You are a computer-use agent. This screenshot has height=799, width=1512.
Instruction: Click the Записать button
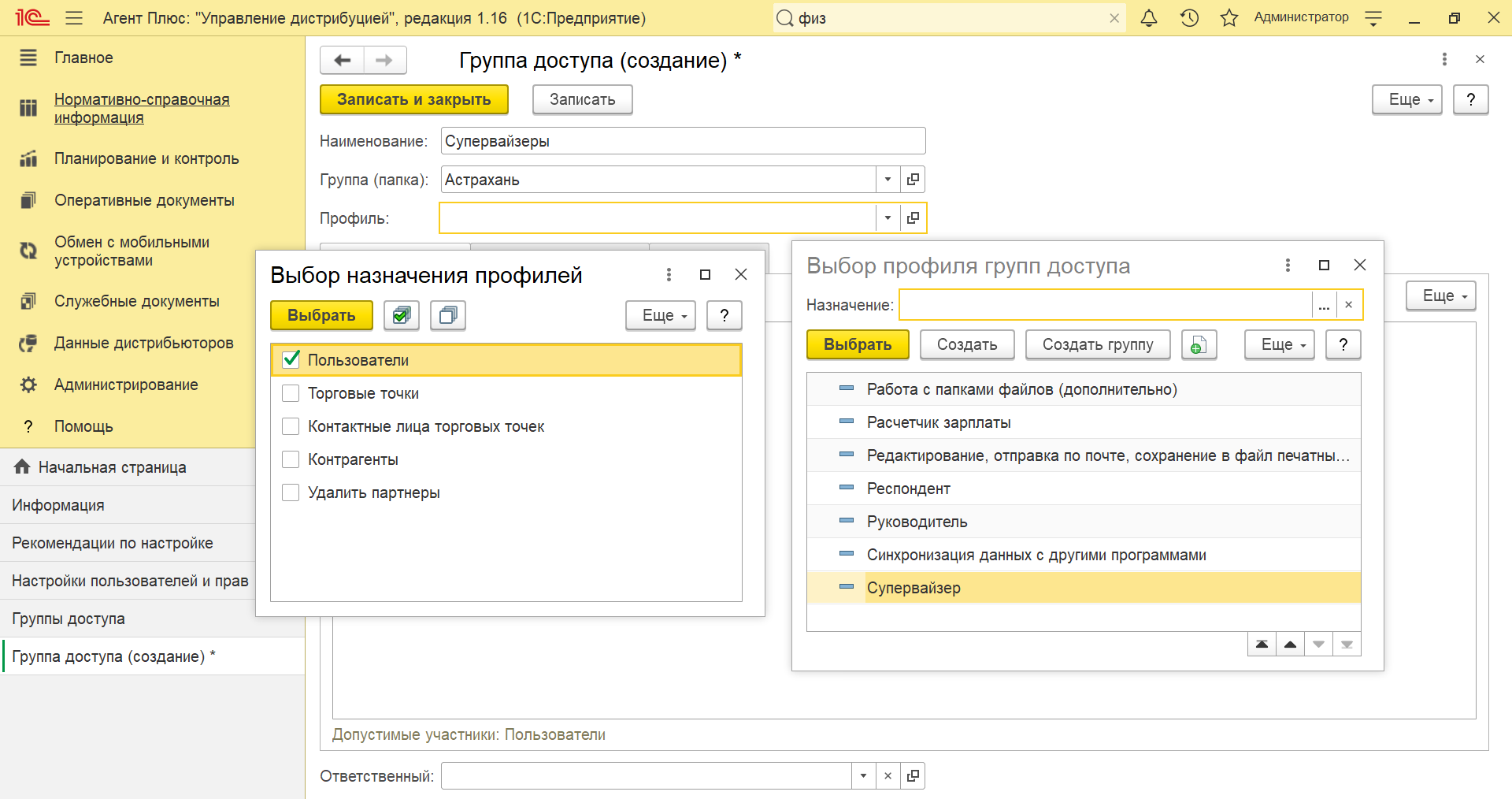[583, 99]
